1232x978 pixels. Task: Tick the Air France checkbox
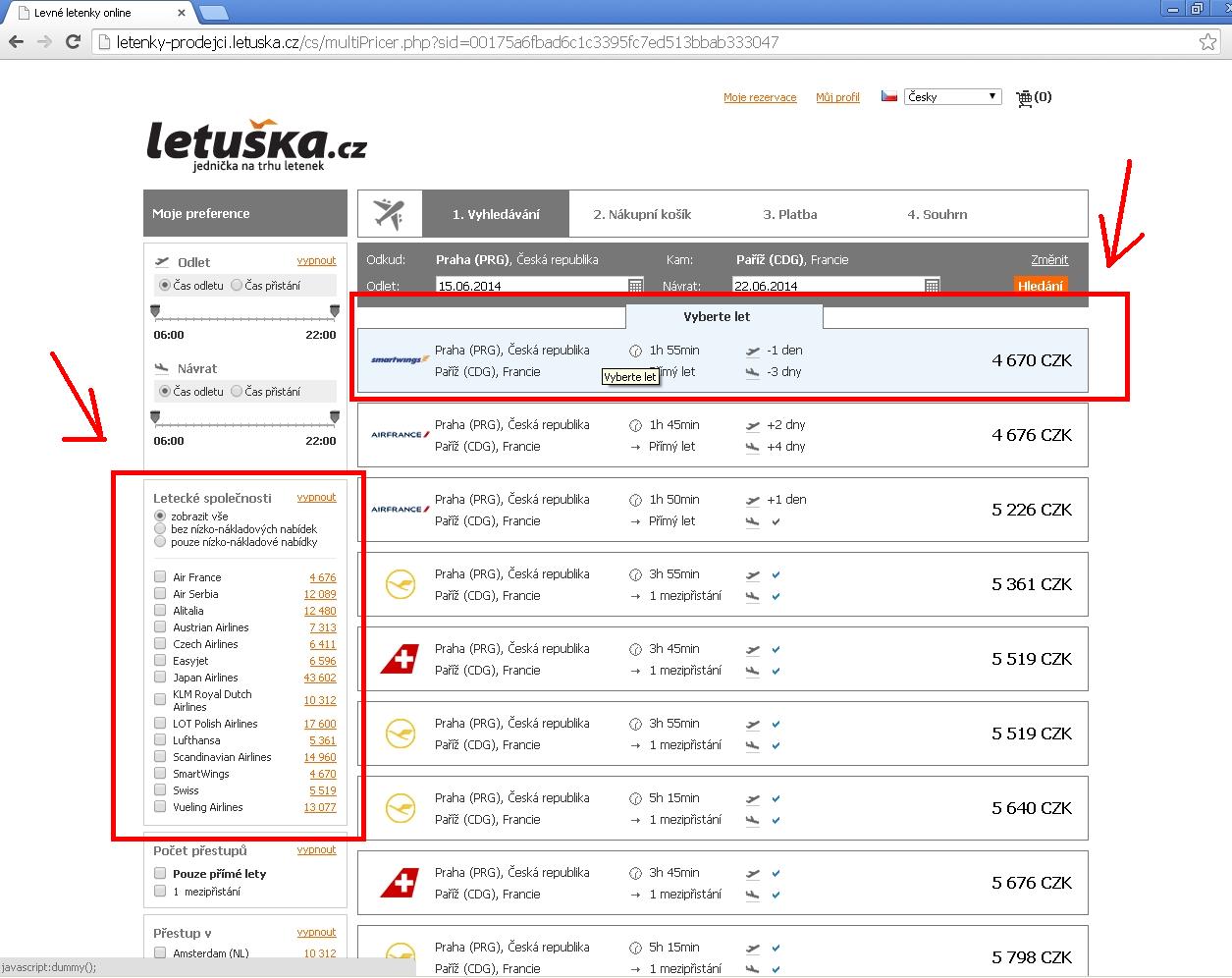point(160,577)
